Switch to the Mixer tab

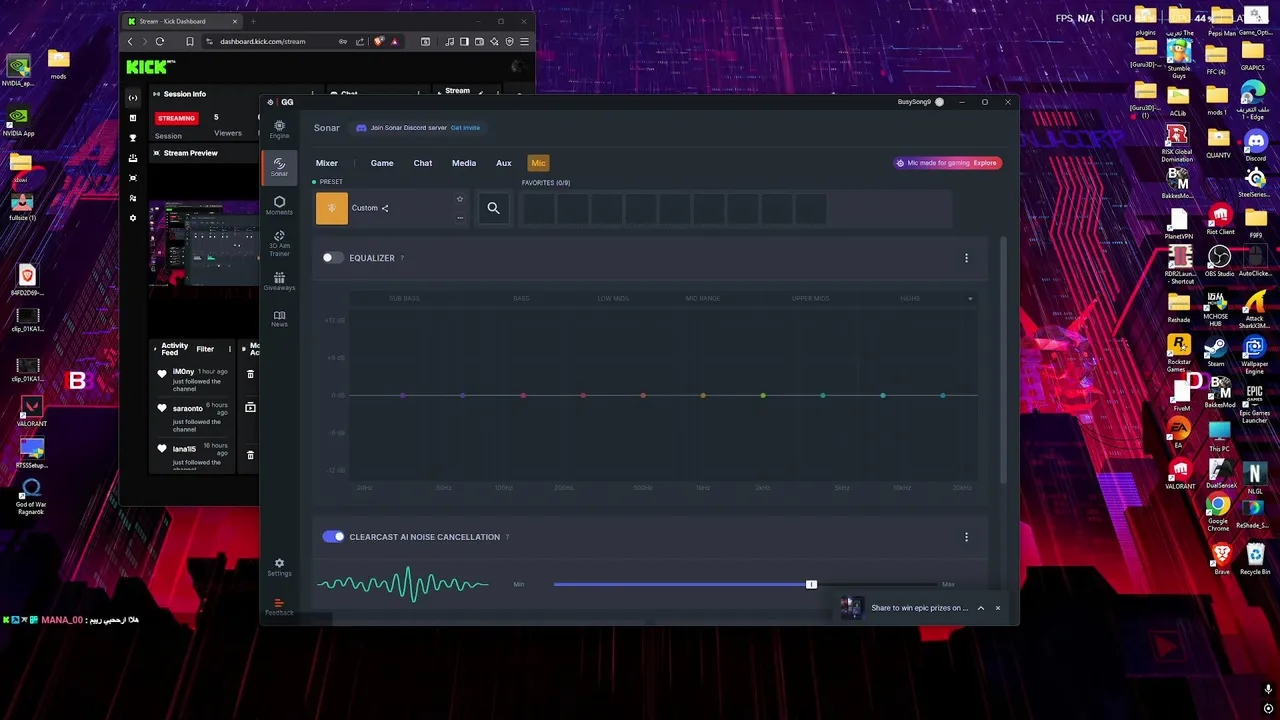click(327, 163)
